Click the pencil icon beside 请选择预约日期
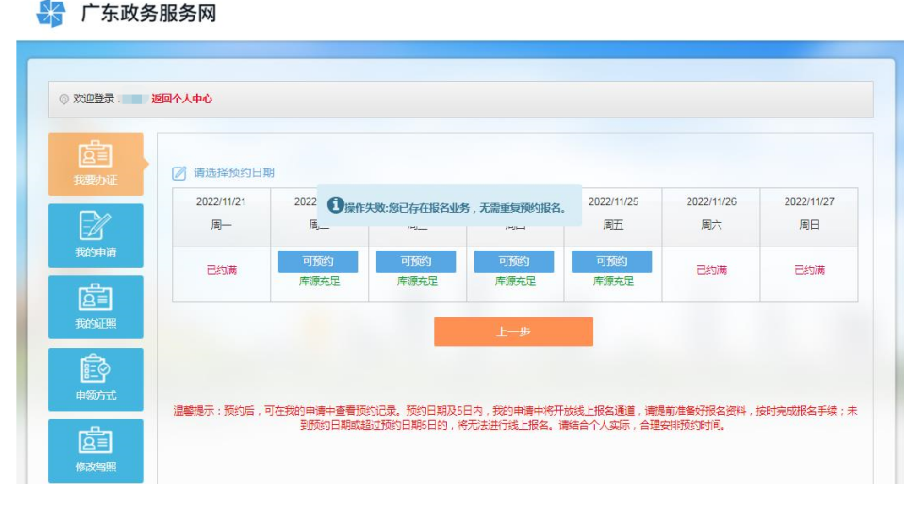The image size is (910, 506). pyautogui.click(x=179, y=173)
